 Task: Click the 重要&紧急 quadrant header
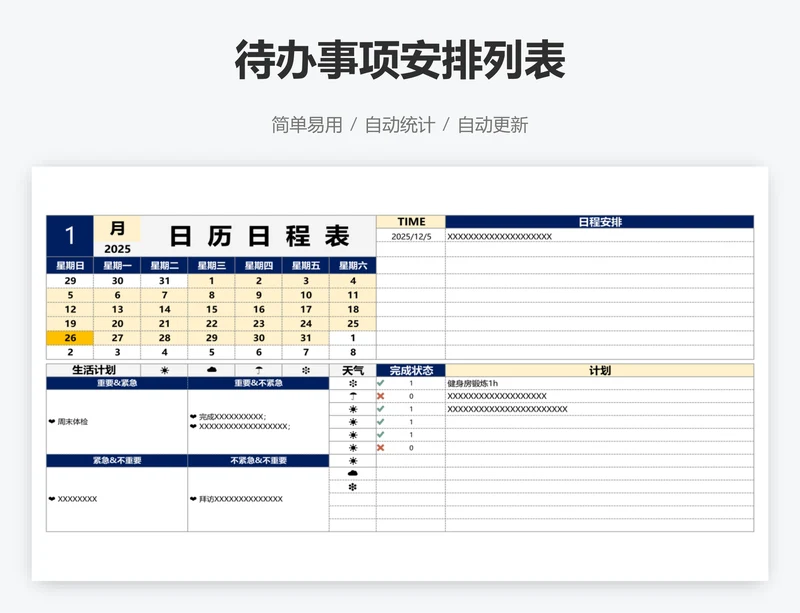click(117, 383)
